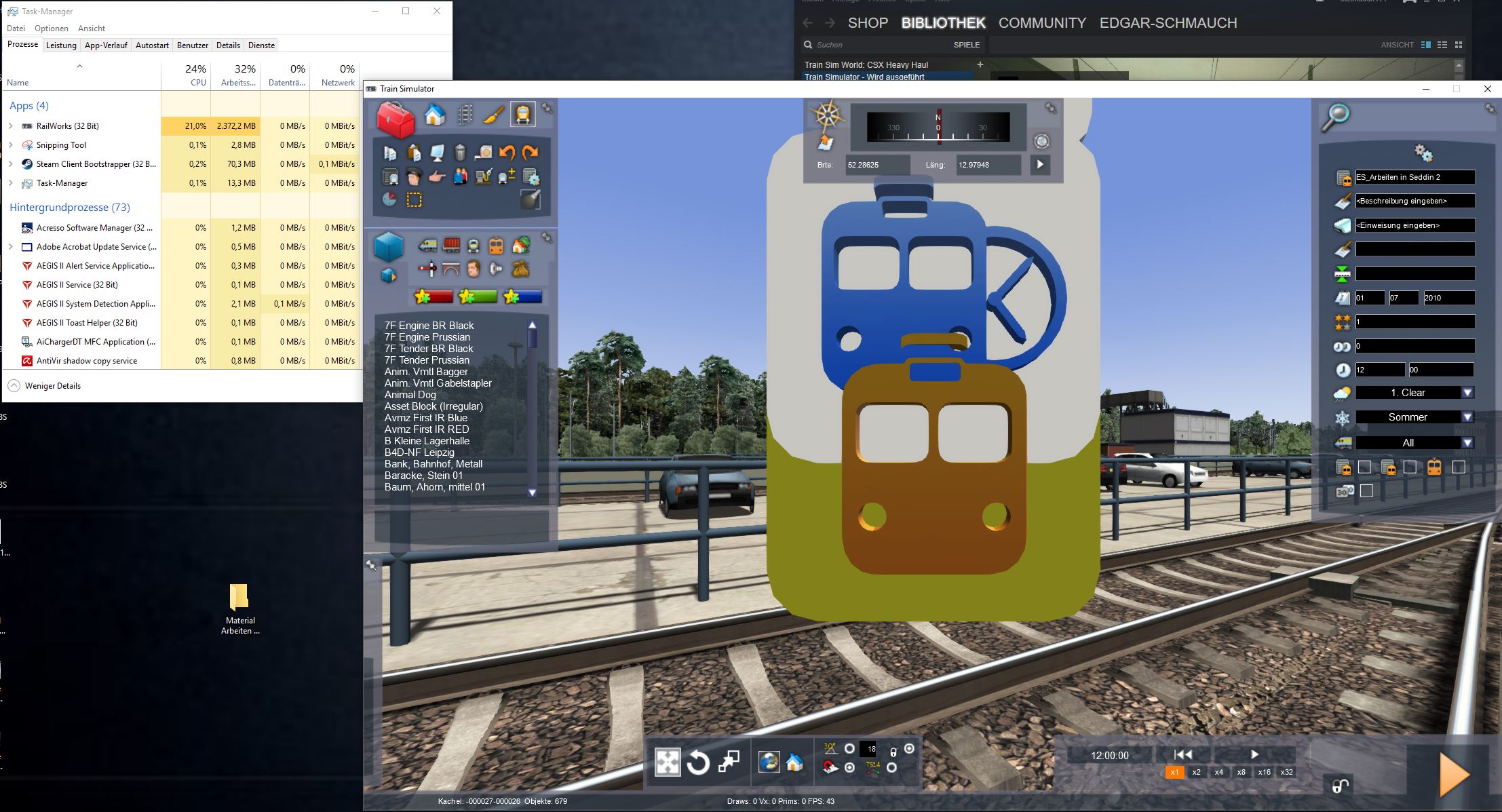Open the season dropdown showing Sommer

point(1467,417)
